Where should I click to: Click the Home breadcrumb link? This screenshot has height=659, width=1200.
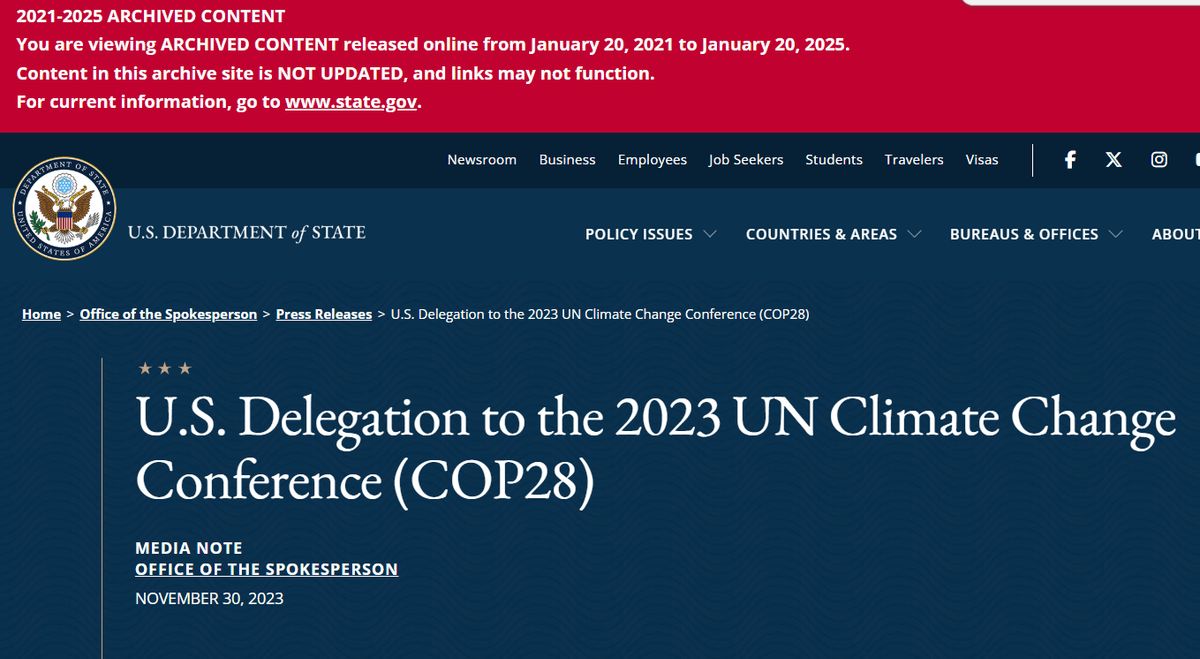click(x=41, y=314)
